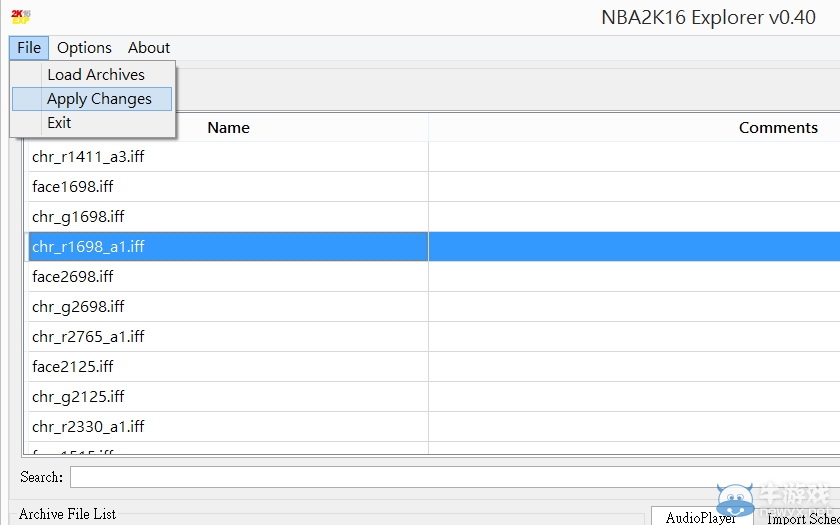The width and height of the screenshot is (840, 525).
Task: Focus the Search input field
Action: [x=455, y=477]
